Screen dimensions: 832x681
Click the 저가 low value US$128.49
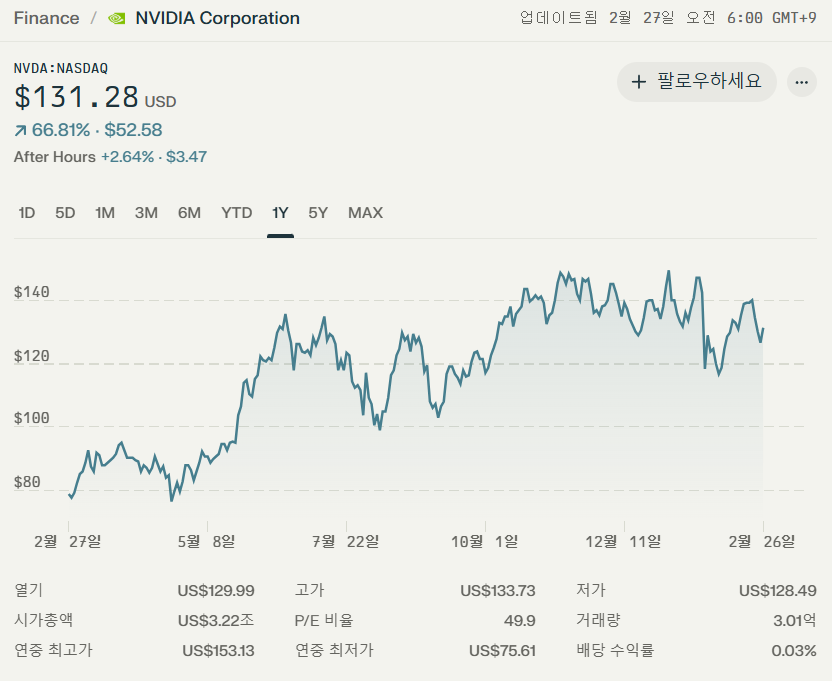778,591
